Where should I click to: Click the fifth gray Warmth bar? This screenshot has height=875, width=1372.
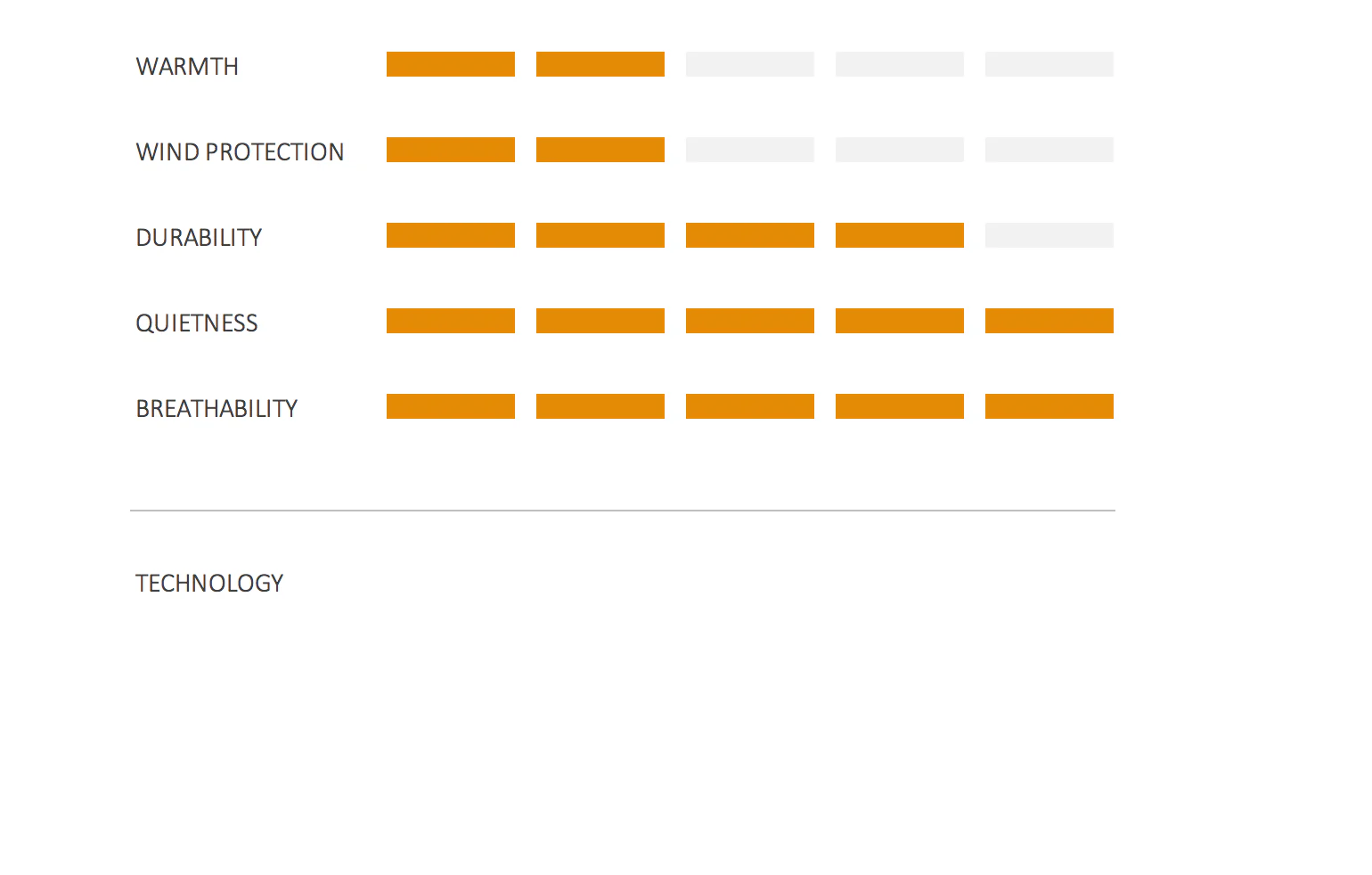tap(1049, 64)
